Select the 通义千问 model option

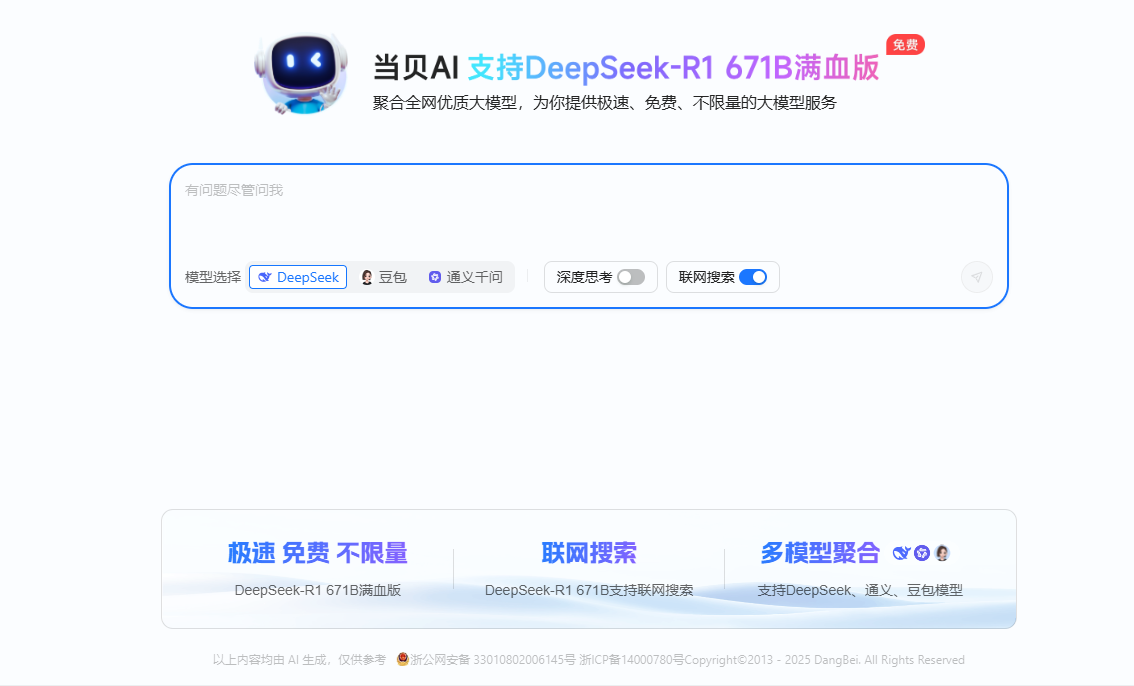[x=466, y=277]
